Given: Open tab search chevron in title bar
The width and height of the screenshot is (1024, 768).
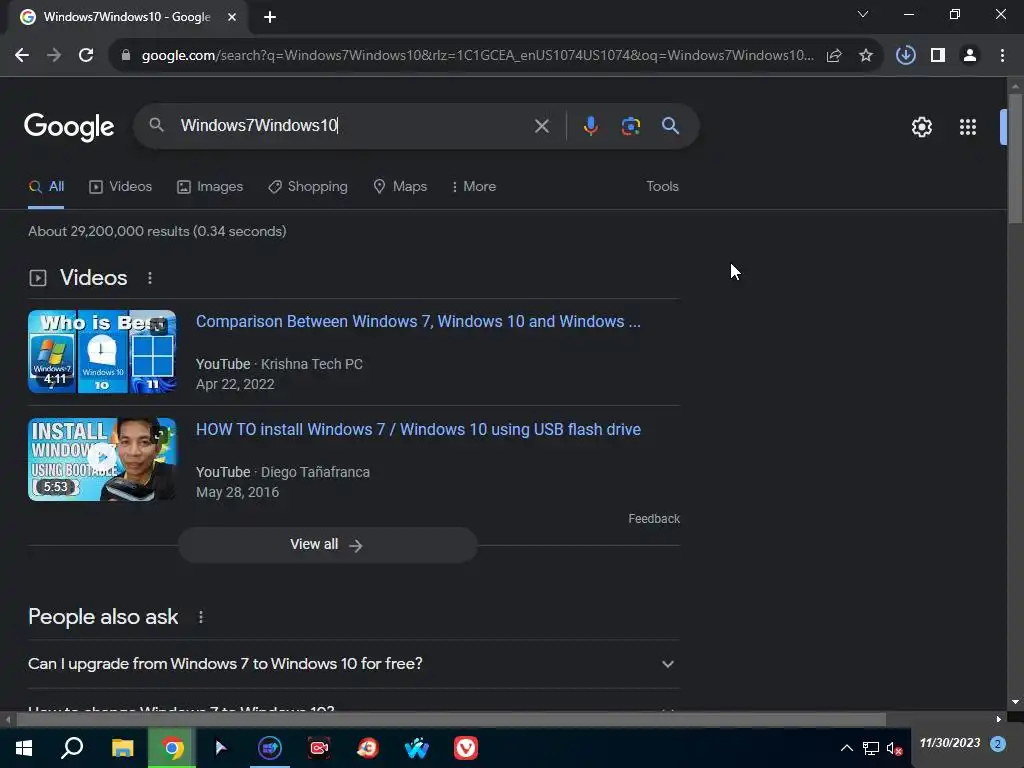Looking at the screenshot, I should (x=863, y=14).
